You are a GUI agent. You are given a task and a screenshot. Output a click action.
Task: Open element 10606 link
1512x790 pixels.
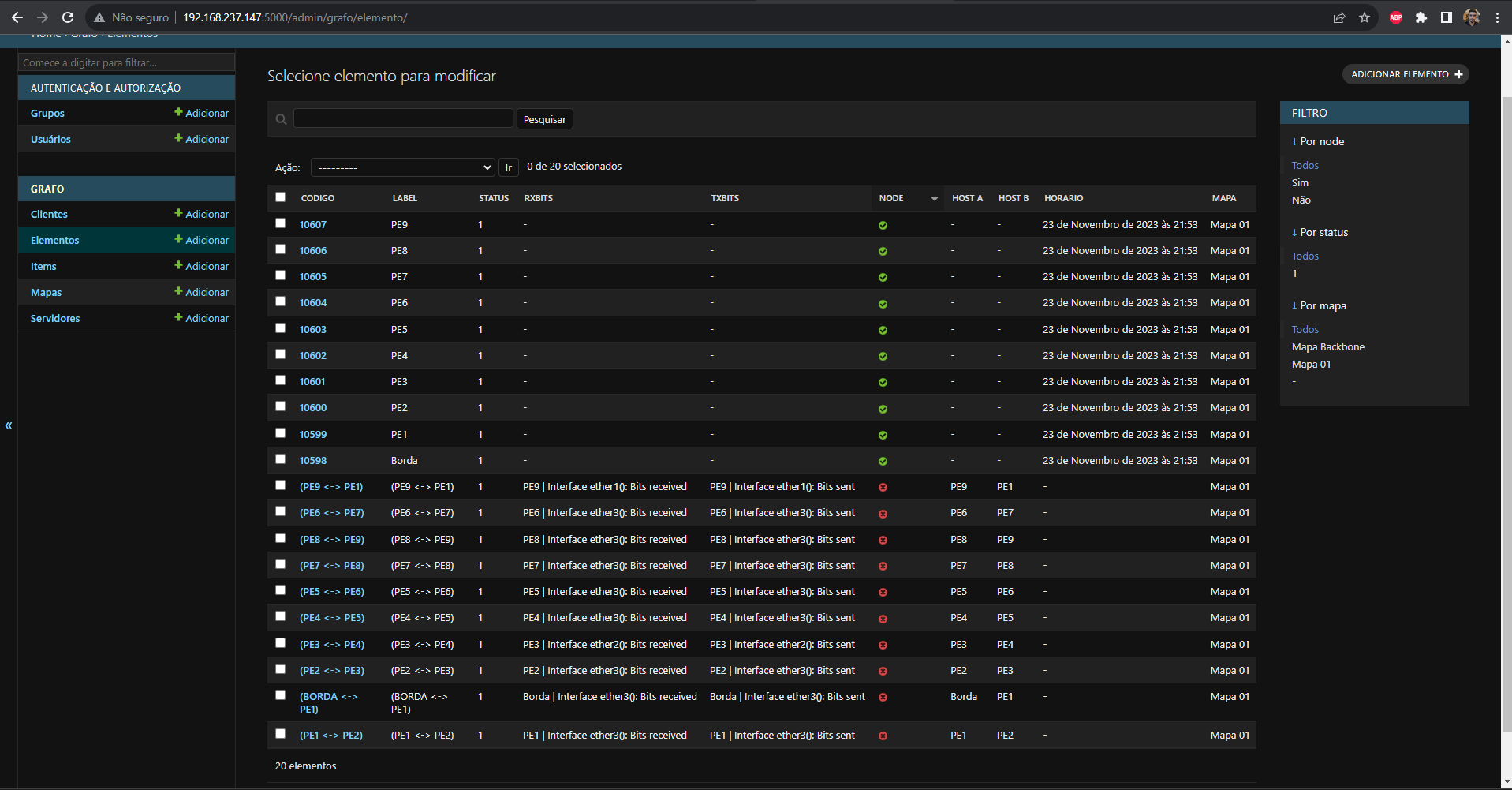(313, 251)
